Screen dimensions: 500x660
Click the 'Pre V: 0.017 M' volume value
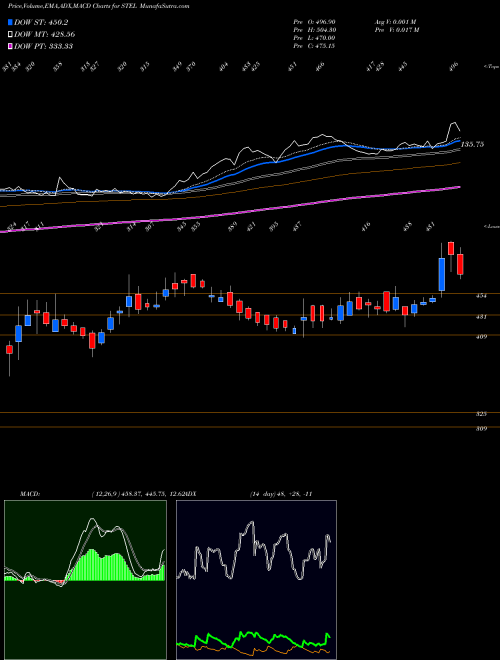[396, 30]
